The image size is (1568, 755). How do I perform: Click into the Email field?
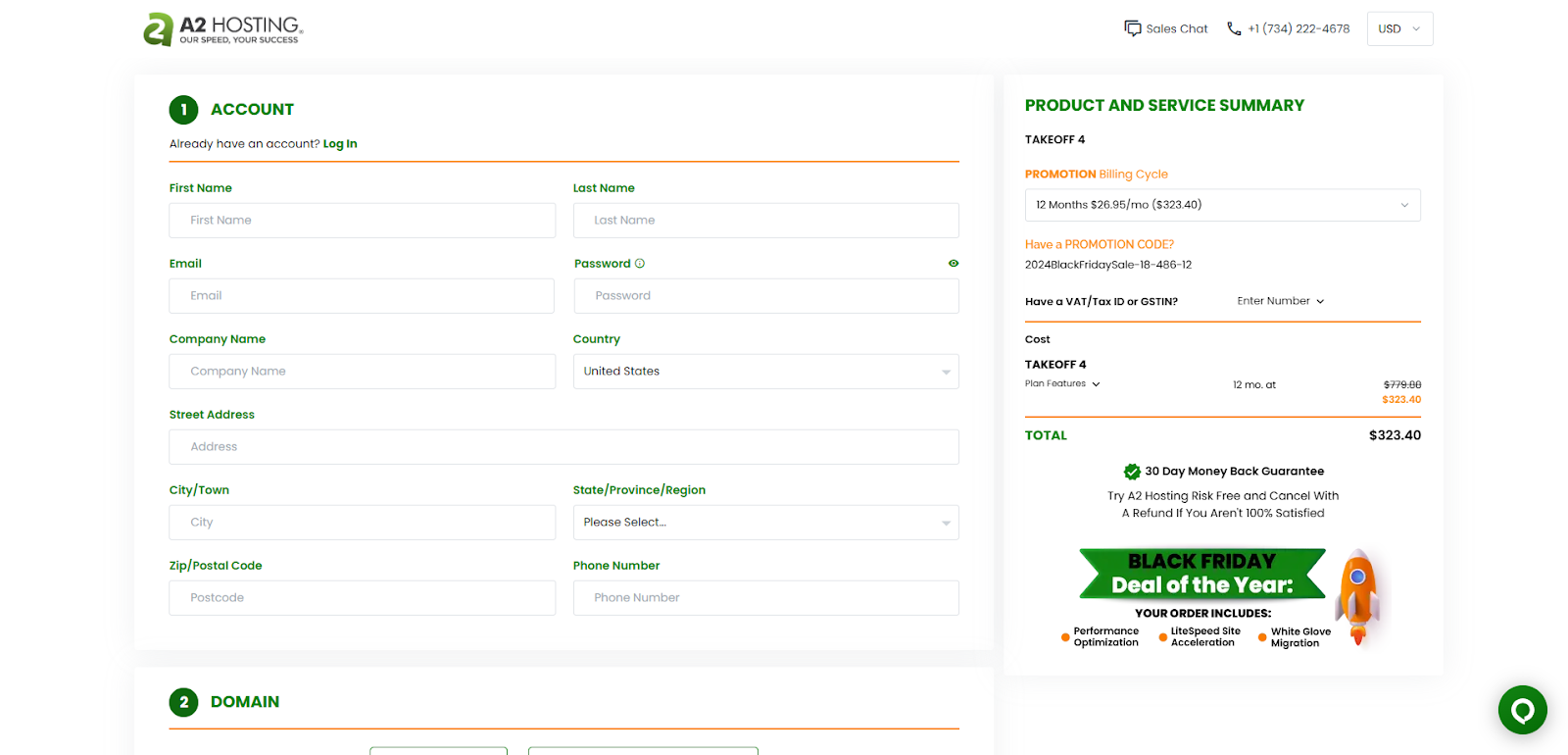coord(362,296)
